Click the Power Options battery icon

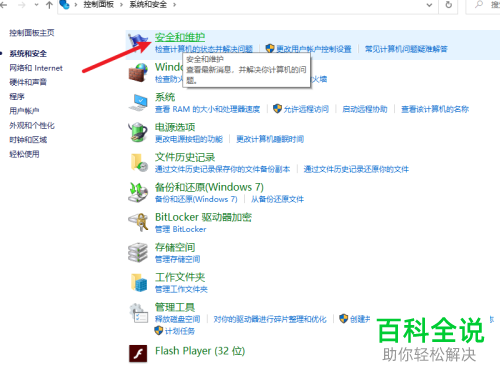point(138,132)
